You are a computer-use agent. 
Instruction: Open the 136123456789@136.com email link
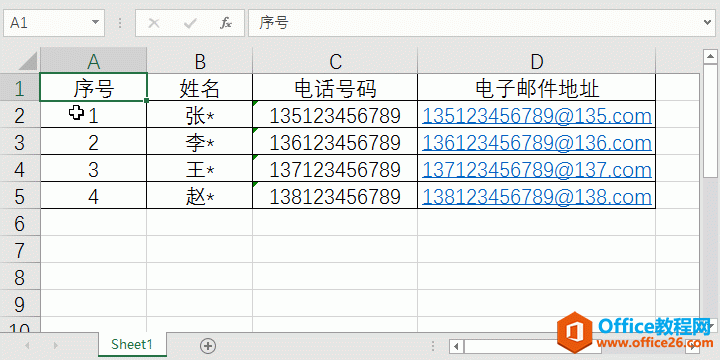tap(537, 143)
